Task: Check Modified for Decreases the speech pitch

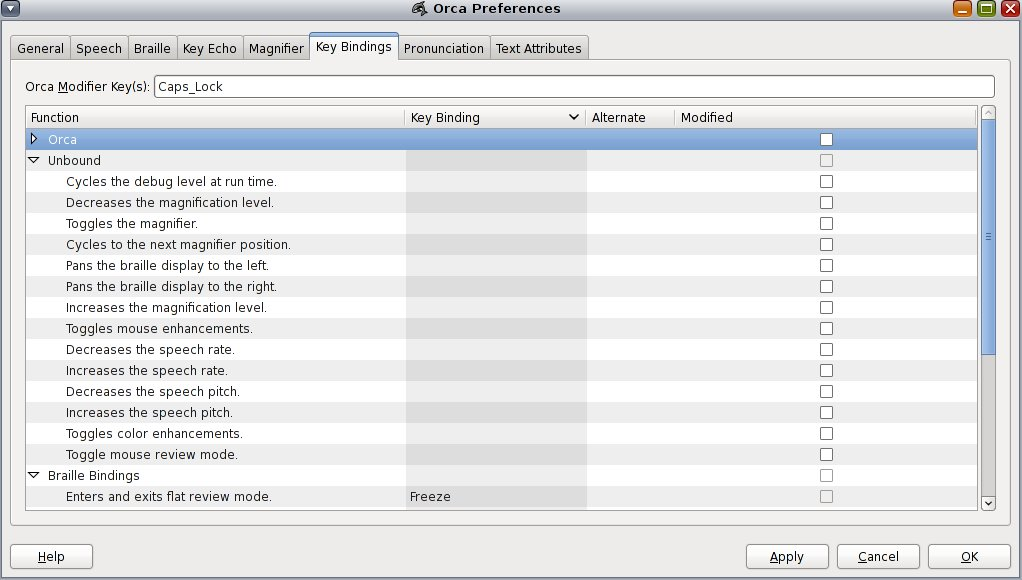Action: click(x=826, y=392)
